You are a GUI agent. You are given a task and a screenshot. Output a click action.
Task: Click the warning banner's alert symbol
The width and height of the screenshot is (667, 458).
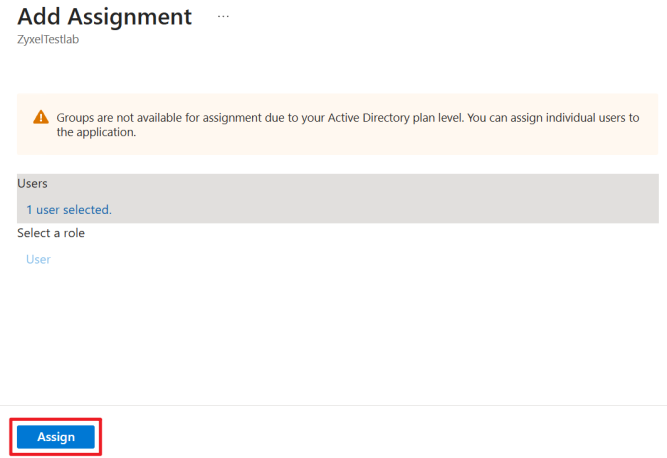click(x=40, y=118)
